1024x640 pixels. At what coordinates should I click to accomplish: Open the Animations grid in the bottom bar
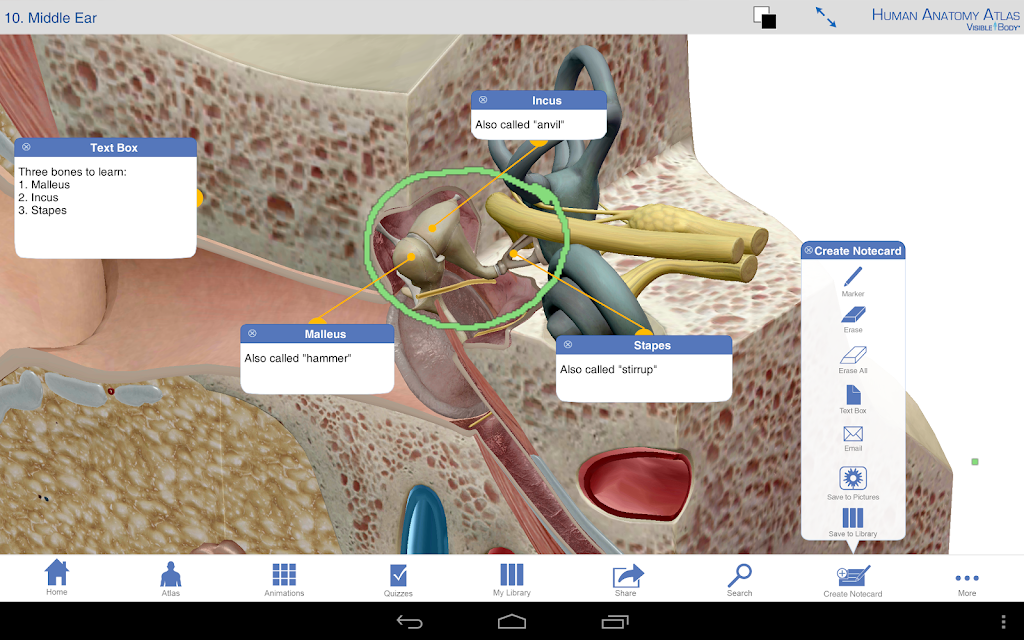click(284, 579)
